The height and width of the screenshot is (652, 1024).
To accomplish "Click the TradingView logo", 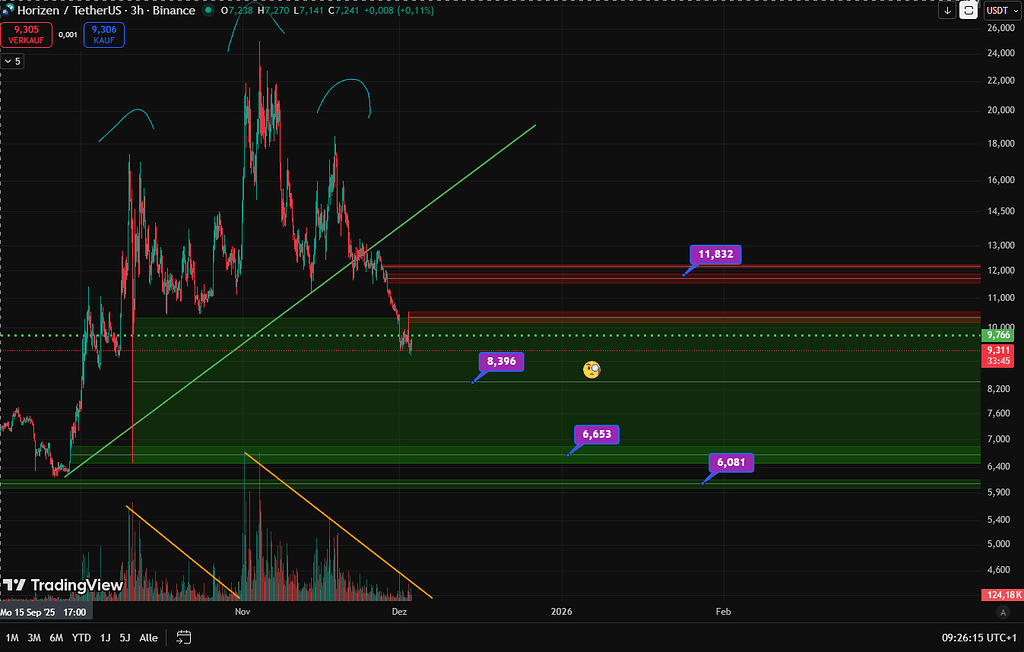I will [62, 585].
